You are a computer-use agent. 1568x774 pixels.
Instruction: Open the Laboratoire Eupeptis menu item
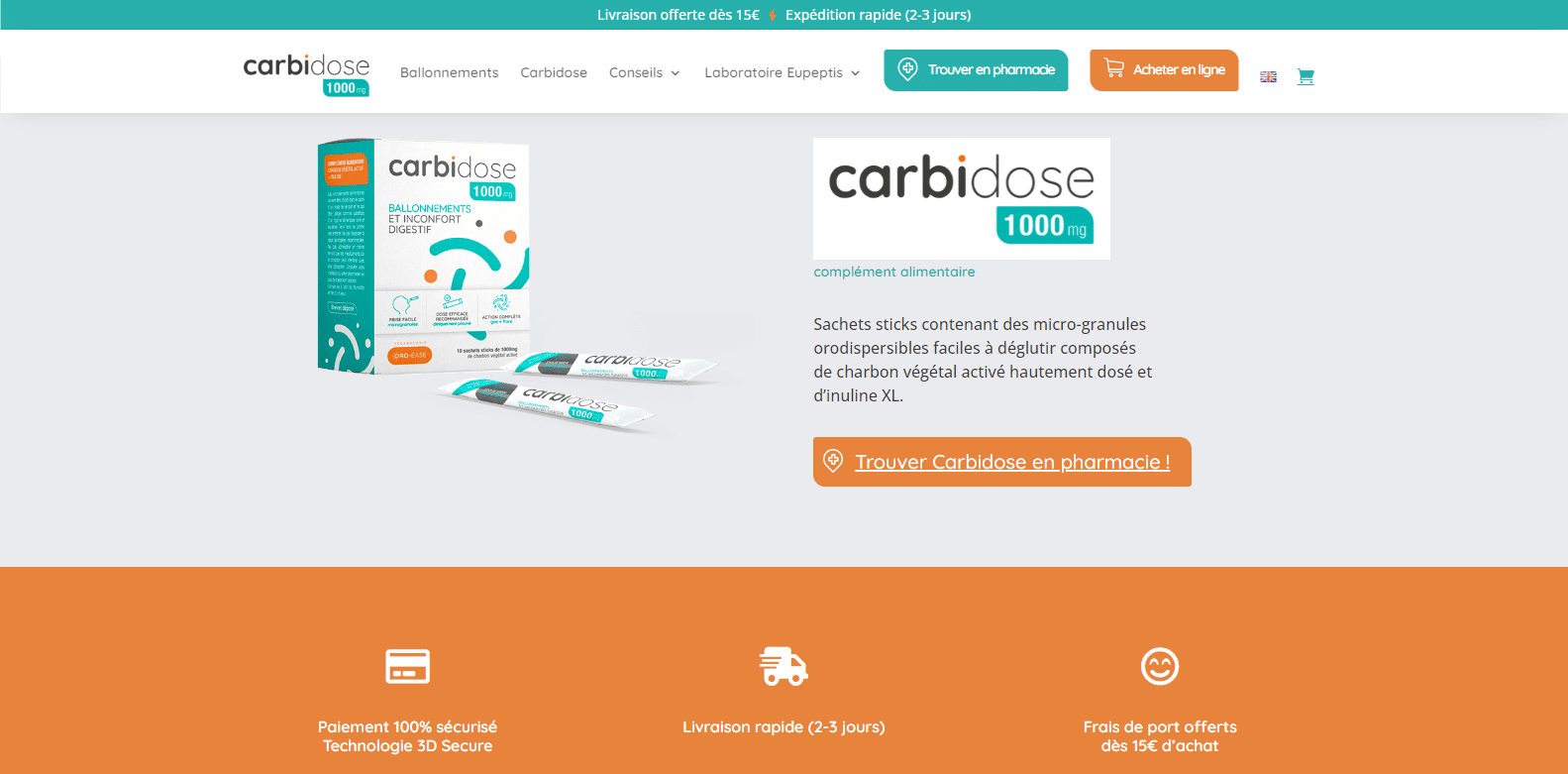coord(774,72)
